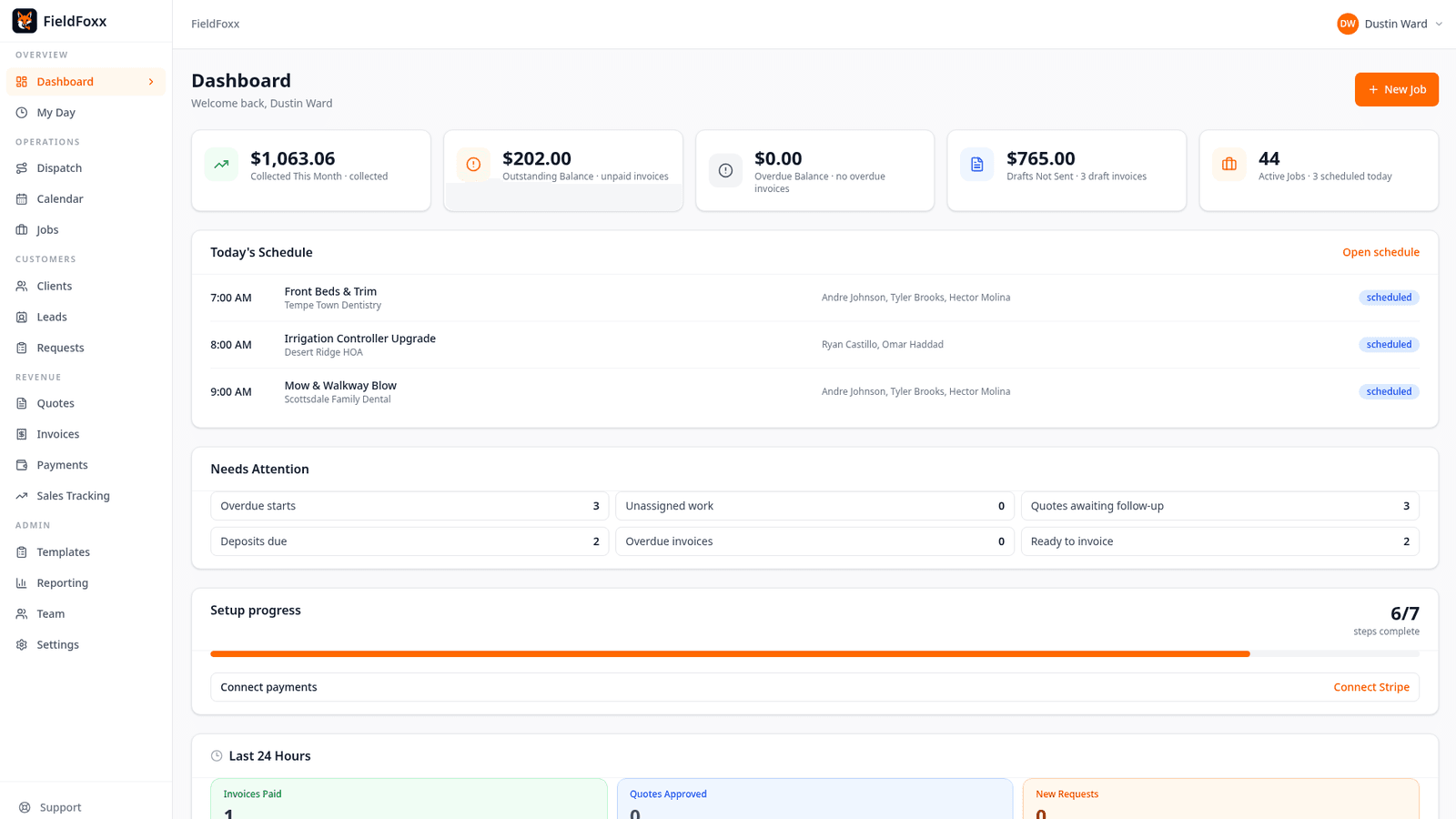Open the Overdue starts attention tile
The image size is (1456, 819).
(x=409, y=506)
